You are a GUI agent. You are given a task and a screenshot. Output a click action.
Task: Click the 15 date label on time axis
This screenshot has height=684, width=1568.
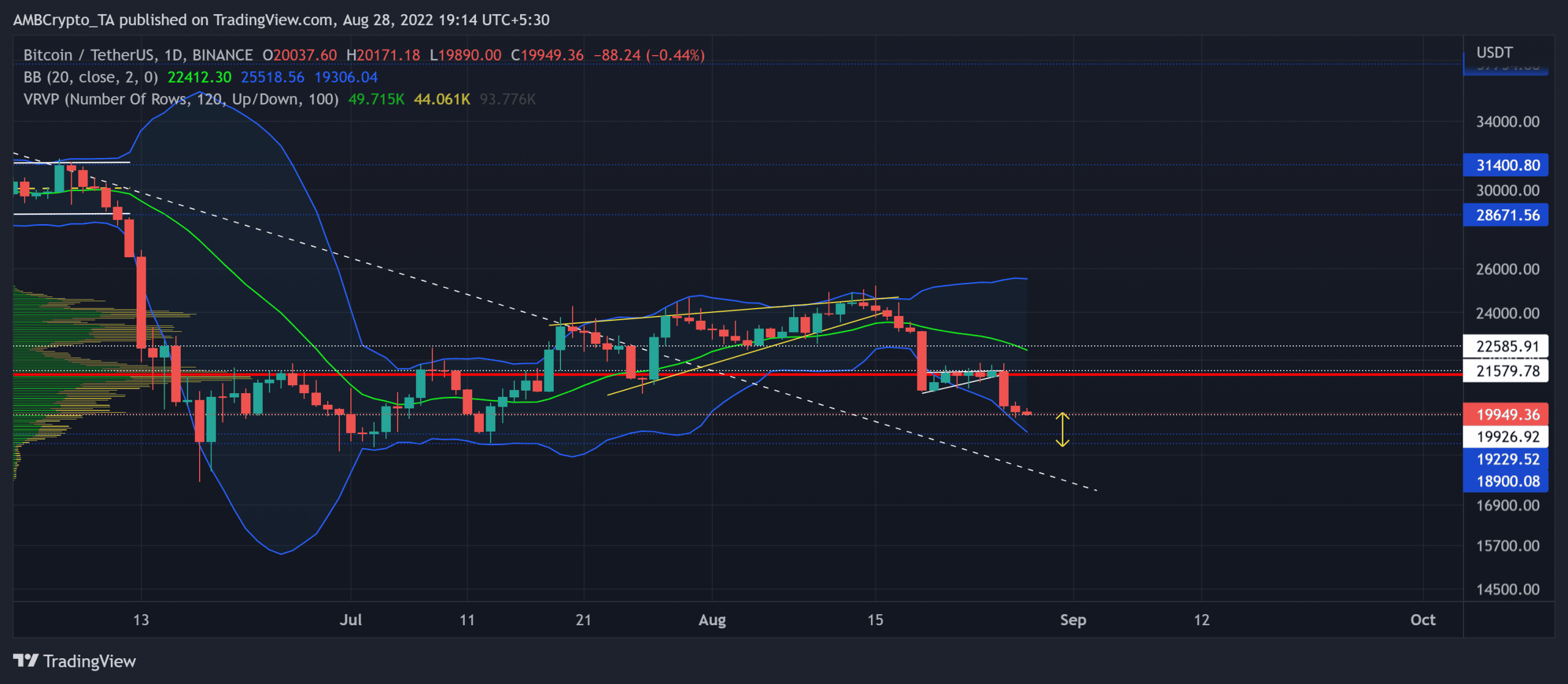click(x=875, y=620)
